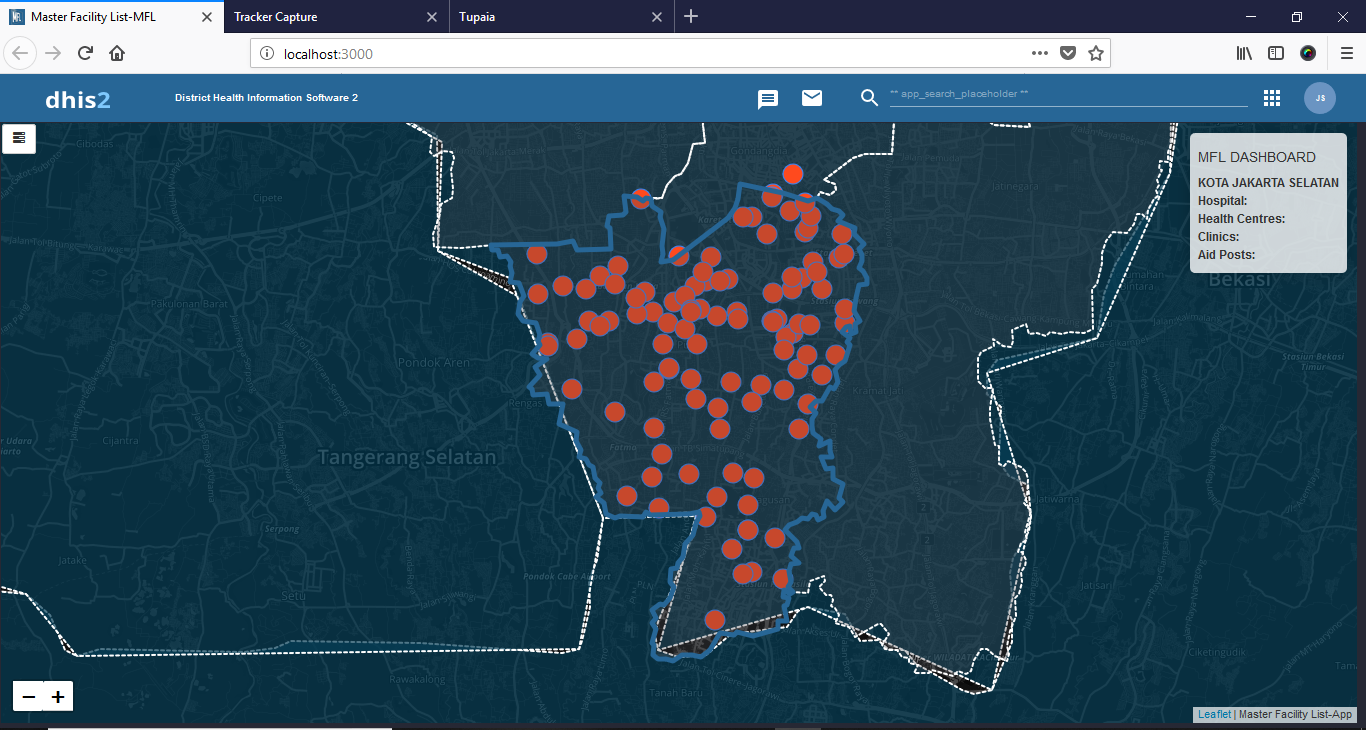The width and height of the screenshot is (1366, 730).
Task: Click Master Facility List-App attribution text
Action: point(1295,715)
